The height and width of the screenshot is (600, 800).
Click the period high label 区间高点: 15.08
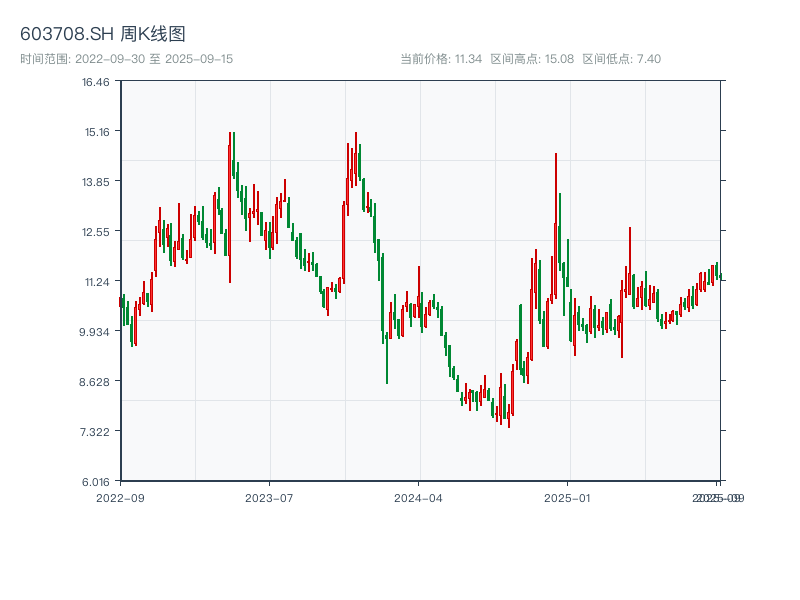tap(532, 59)
